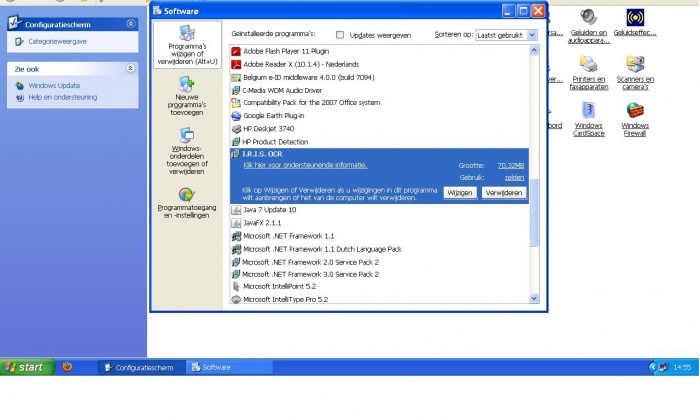Click the Adobe Reader X program icon
The width and height of the screenshot is (700, 420).
click(236, 64)
